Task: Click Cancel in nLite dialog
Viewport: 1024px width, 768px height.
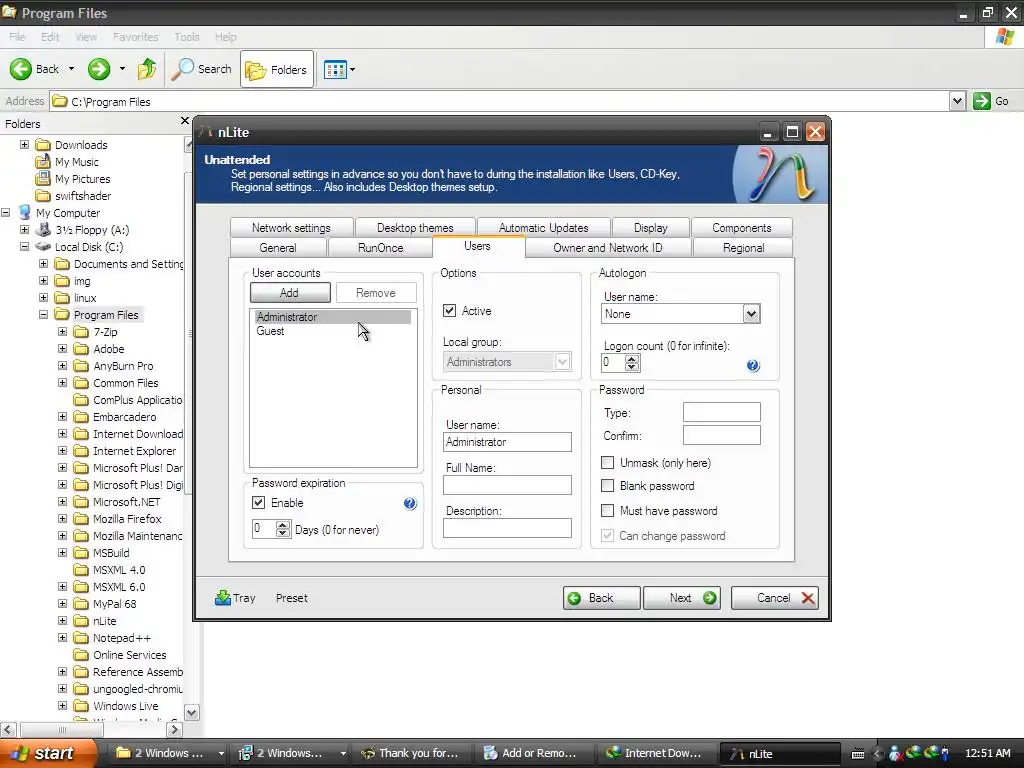Action: (775, 598)
